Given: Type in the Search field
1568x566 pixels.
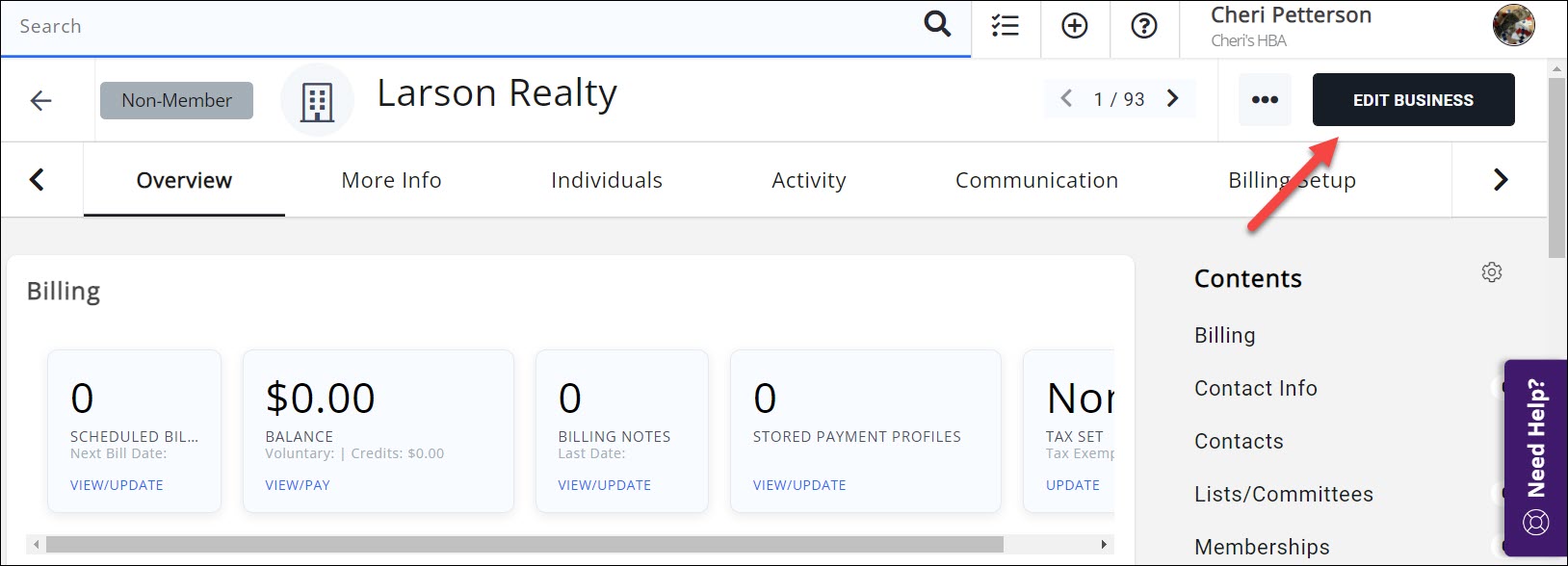Looking at the screenshot, I should click(x=462, y=26).
